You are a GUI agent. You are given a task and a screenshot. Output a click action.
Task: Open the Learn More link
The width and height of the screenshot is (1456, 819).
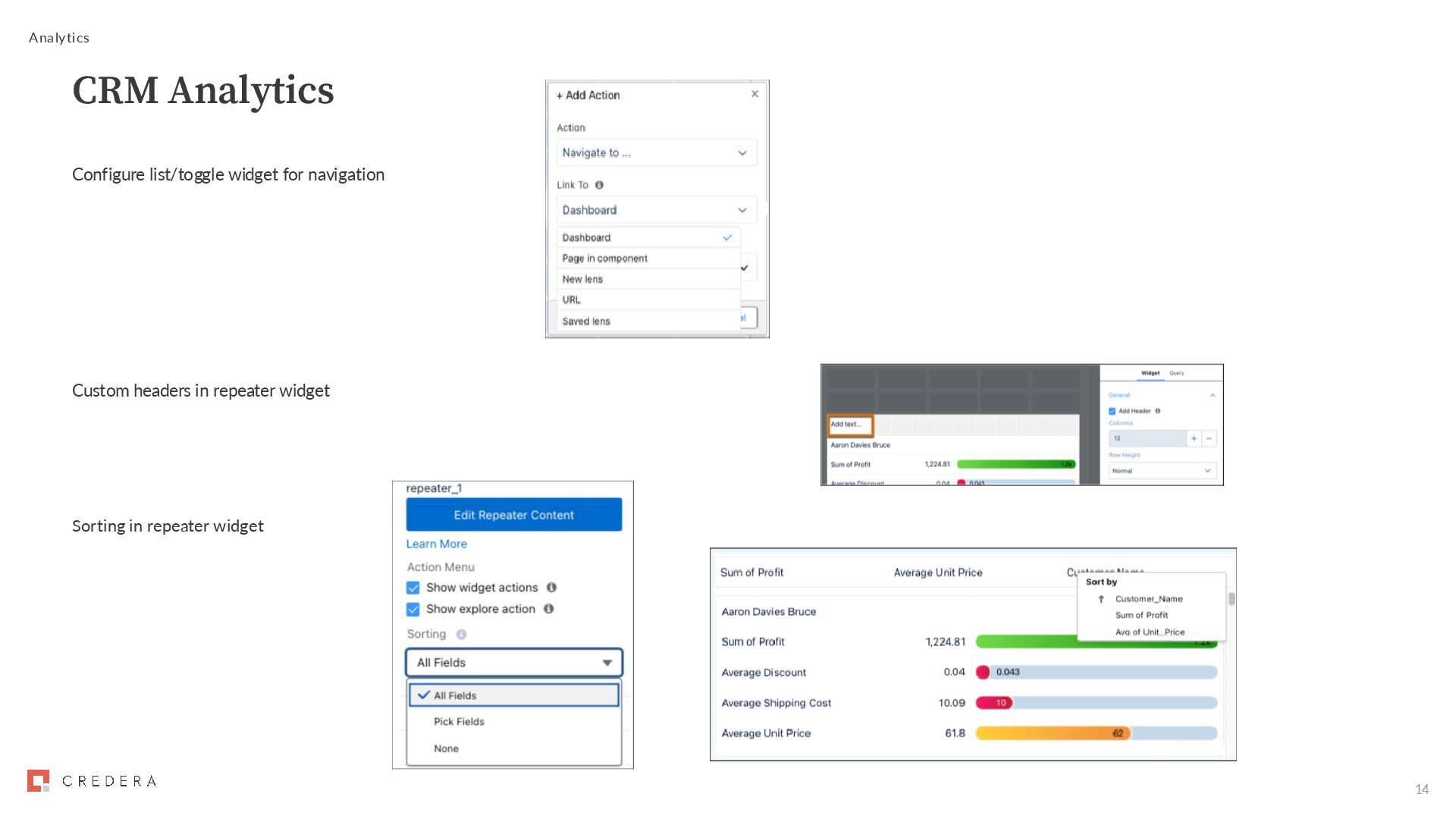[436, 544]
